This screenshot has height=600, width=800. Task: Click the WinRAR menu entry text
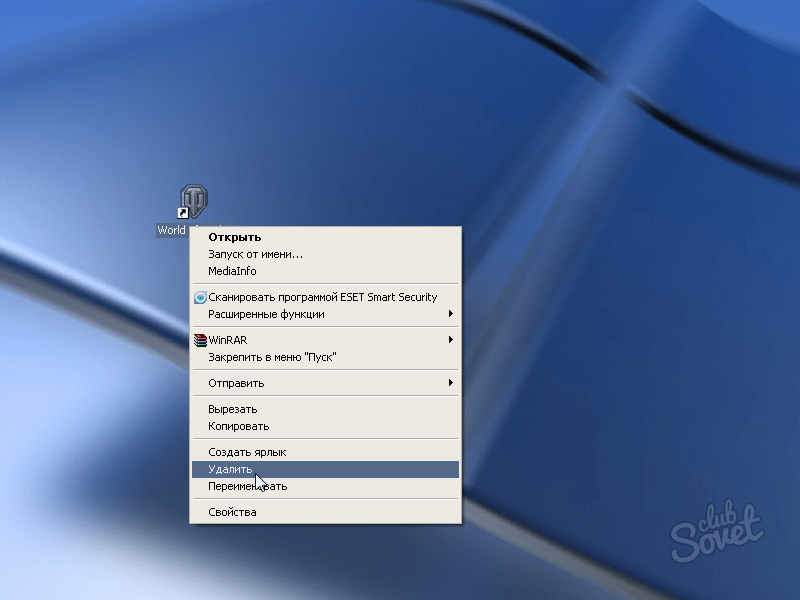227,340
